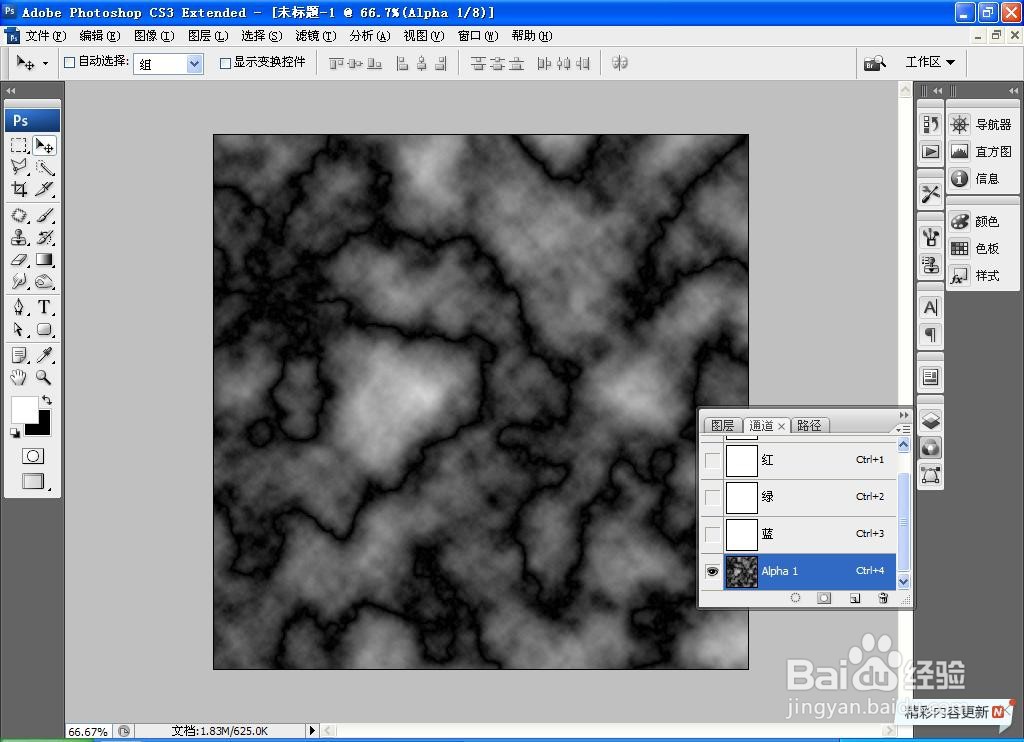Image resolution: width=1024 pixels, height=742 pixels.
Task: Show the 蓝 channel visibility
Action: coord(712,534)
